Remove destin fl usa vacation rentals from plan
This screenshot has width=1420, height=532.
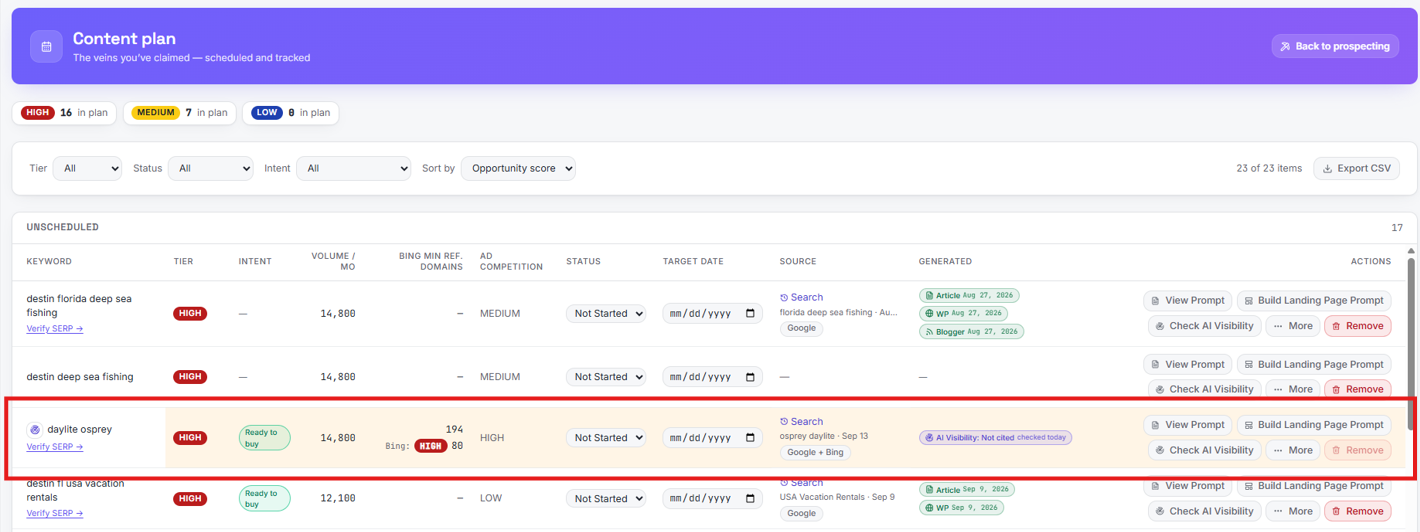coord(1358,511)
